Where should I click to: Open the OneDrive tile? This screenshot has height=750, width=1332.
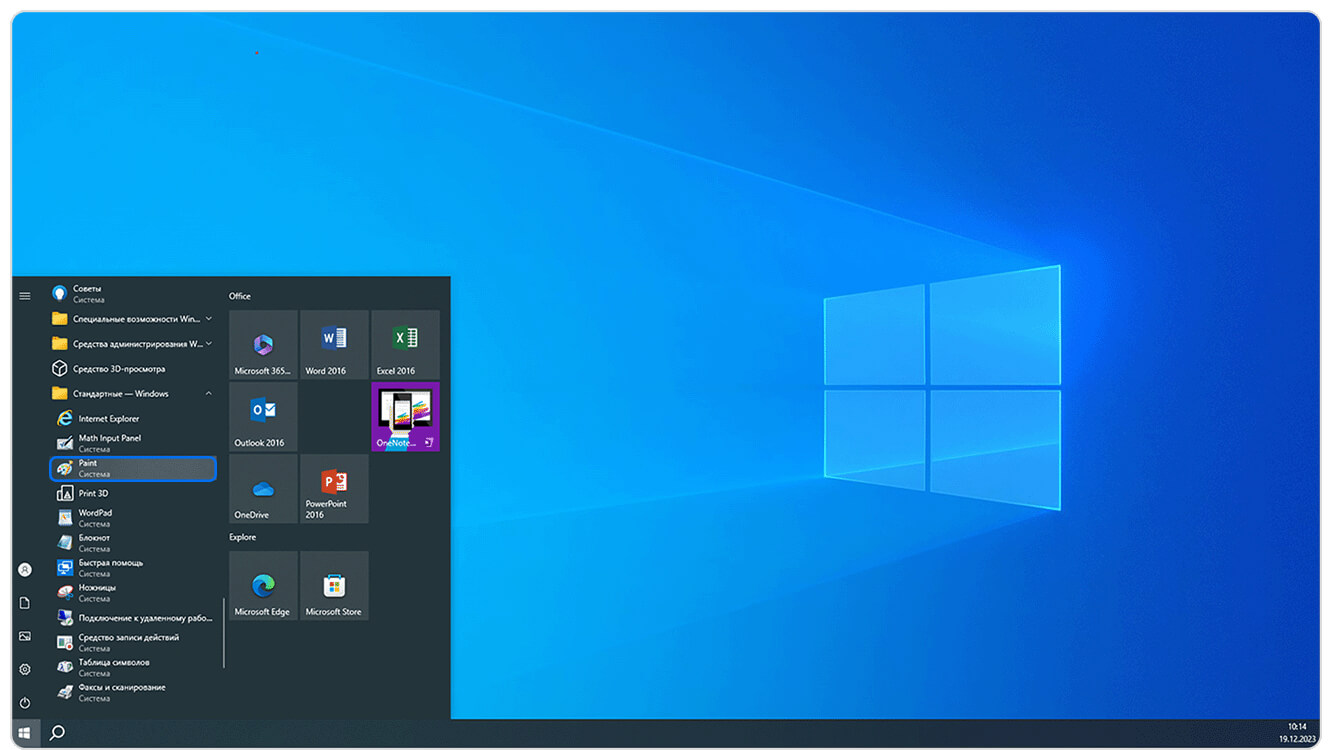click(x=263, y=488)
